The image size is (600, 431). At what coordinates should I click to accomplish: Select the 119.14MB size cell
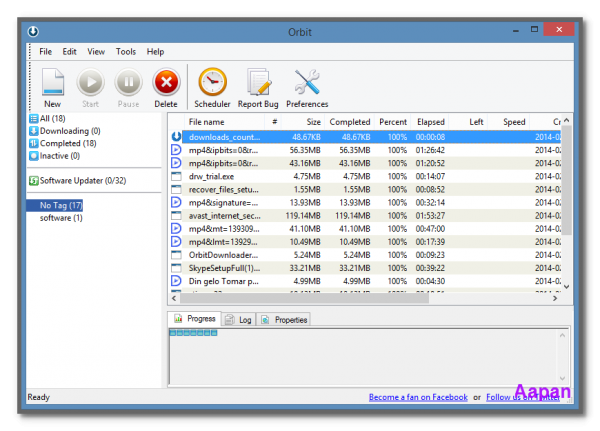[x=303, y=216]
